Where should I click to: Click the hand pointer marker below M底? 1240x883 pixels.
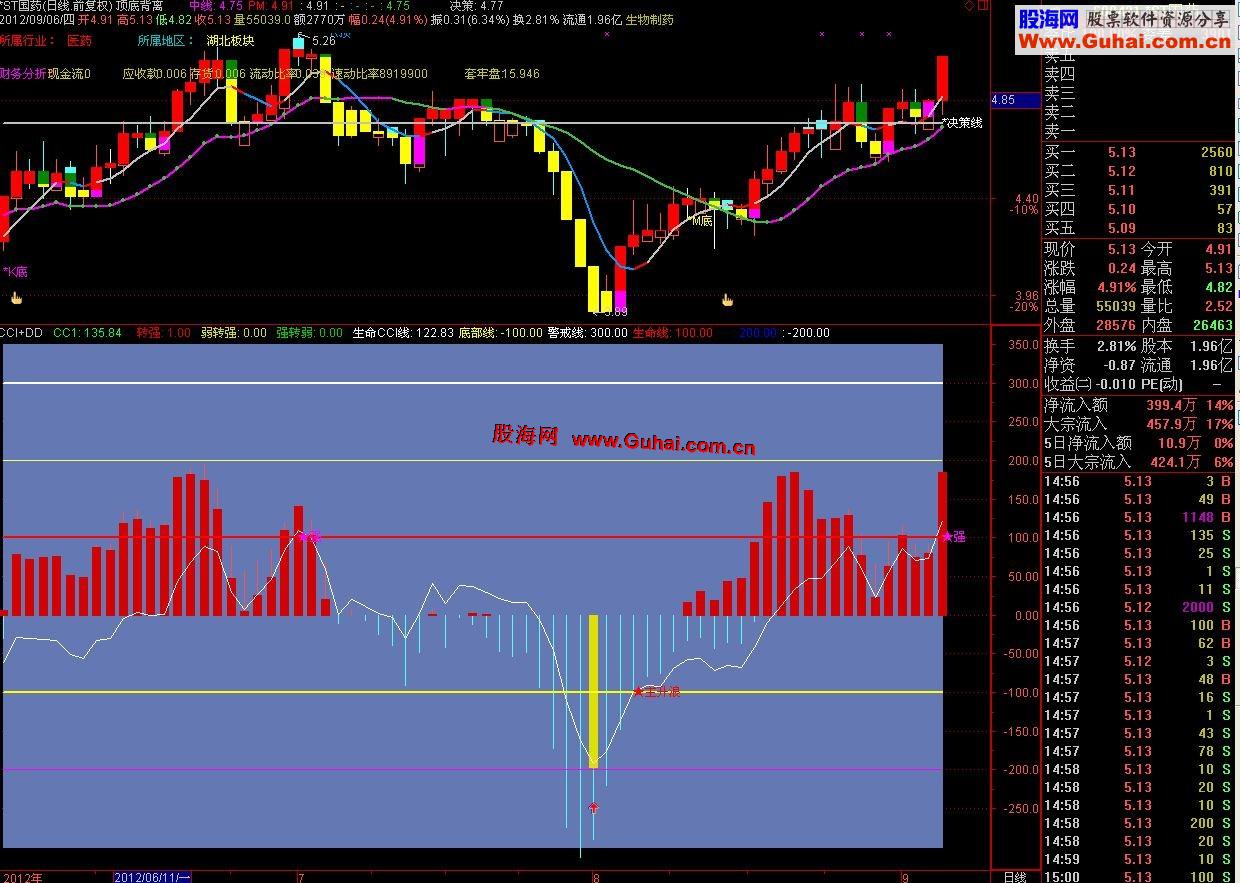click(728, 298)
